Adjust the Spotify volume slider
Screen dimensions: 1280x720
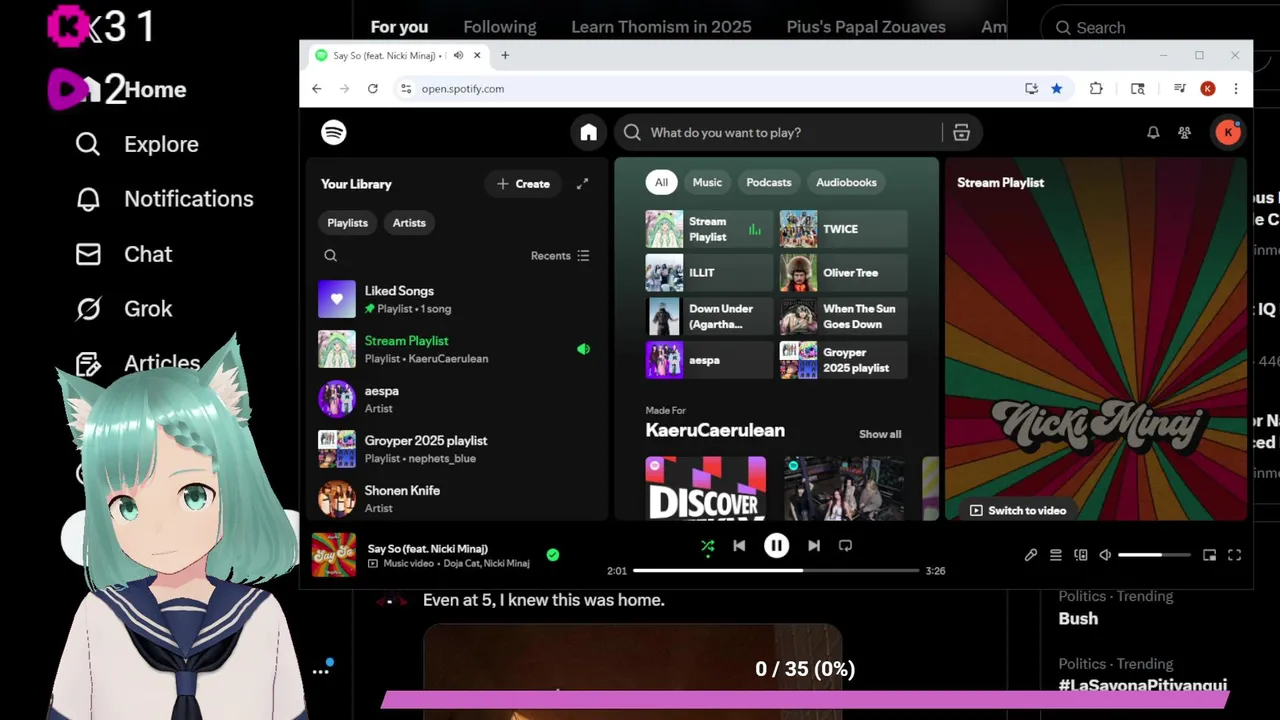coord(1154,555)
